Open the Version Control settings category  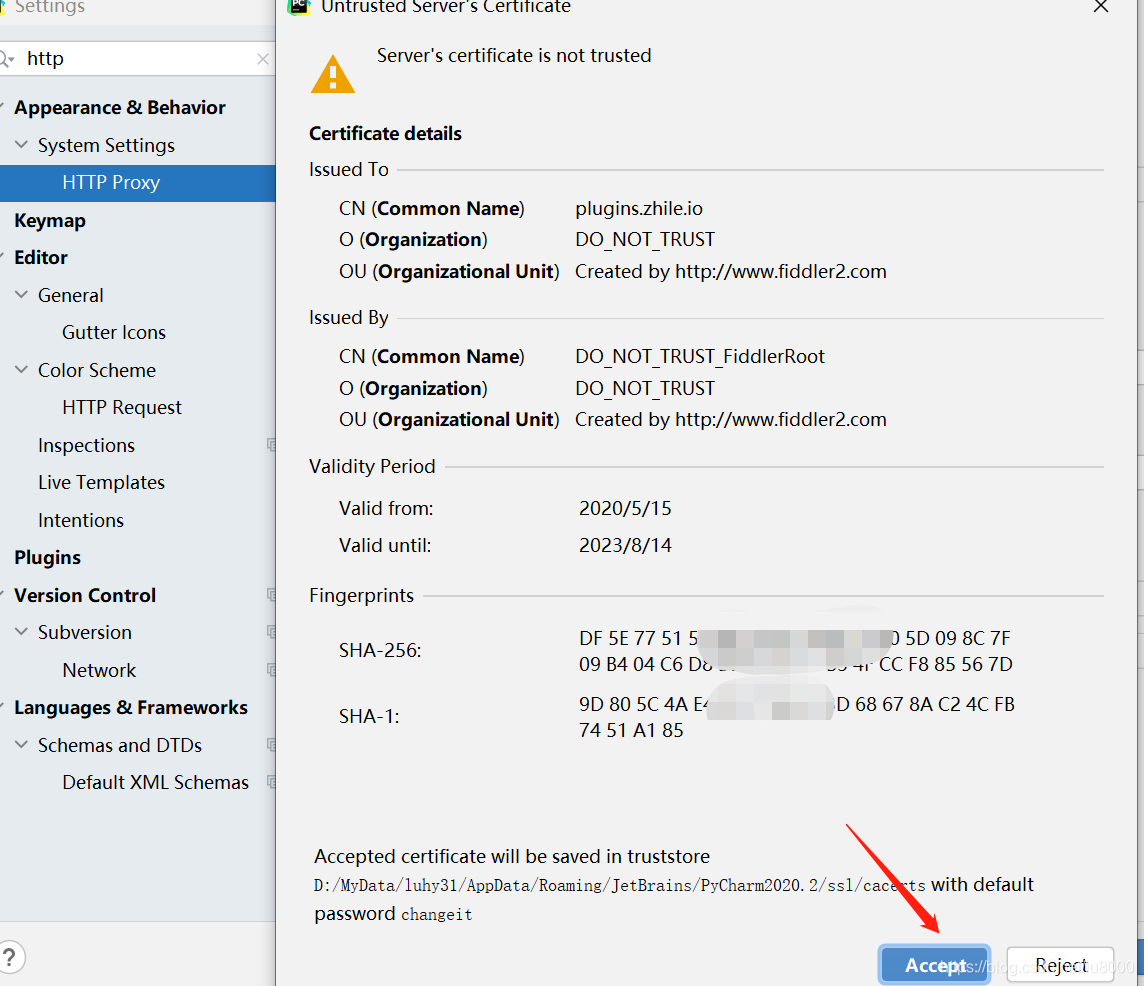point(85,596)
